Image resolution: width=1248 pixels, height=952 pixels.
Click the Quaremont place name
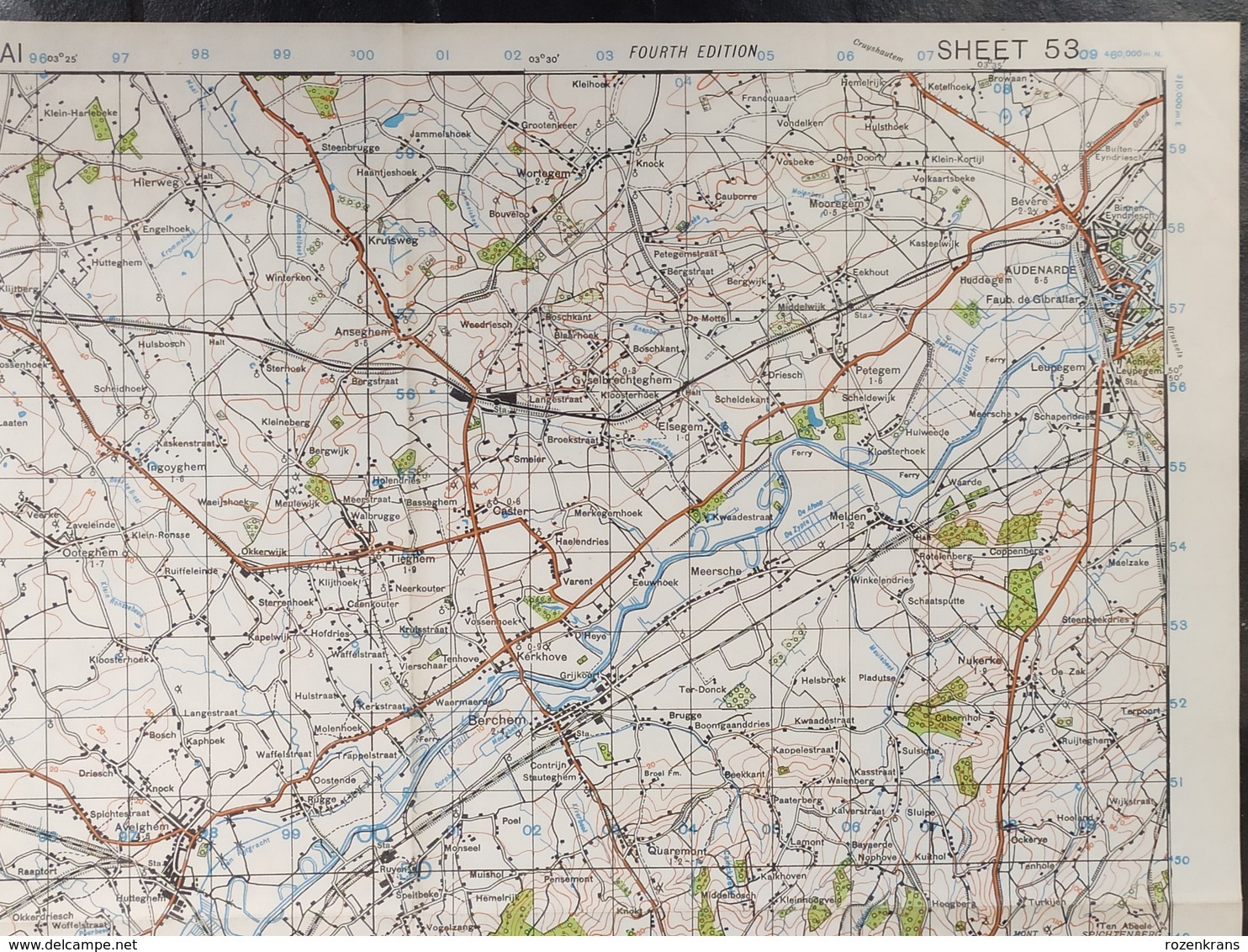tap(676, 851)
